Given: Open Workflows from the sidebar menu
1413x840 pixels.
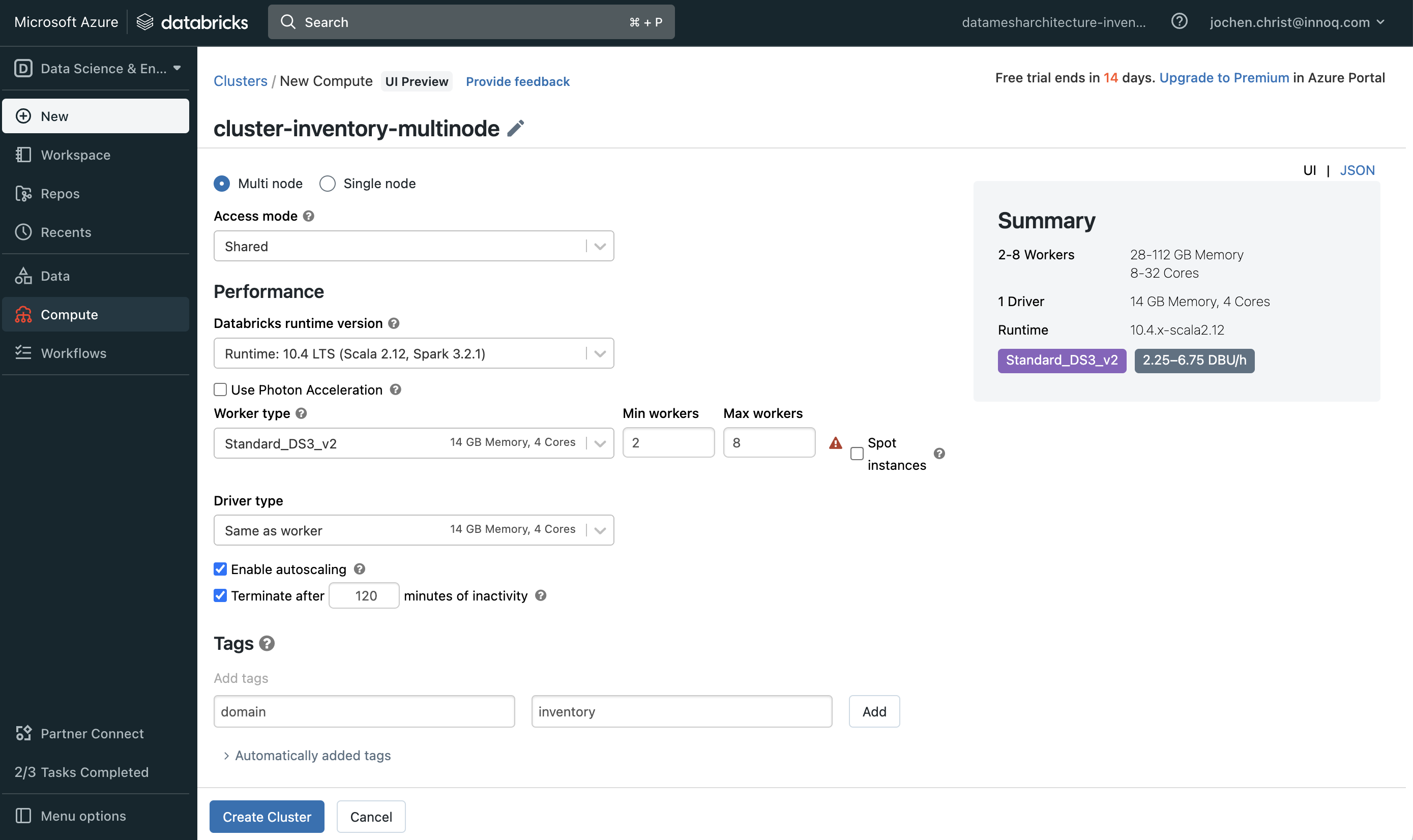Looking at the screenshot, I should pos(74,353).
